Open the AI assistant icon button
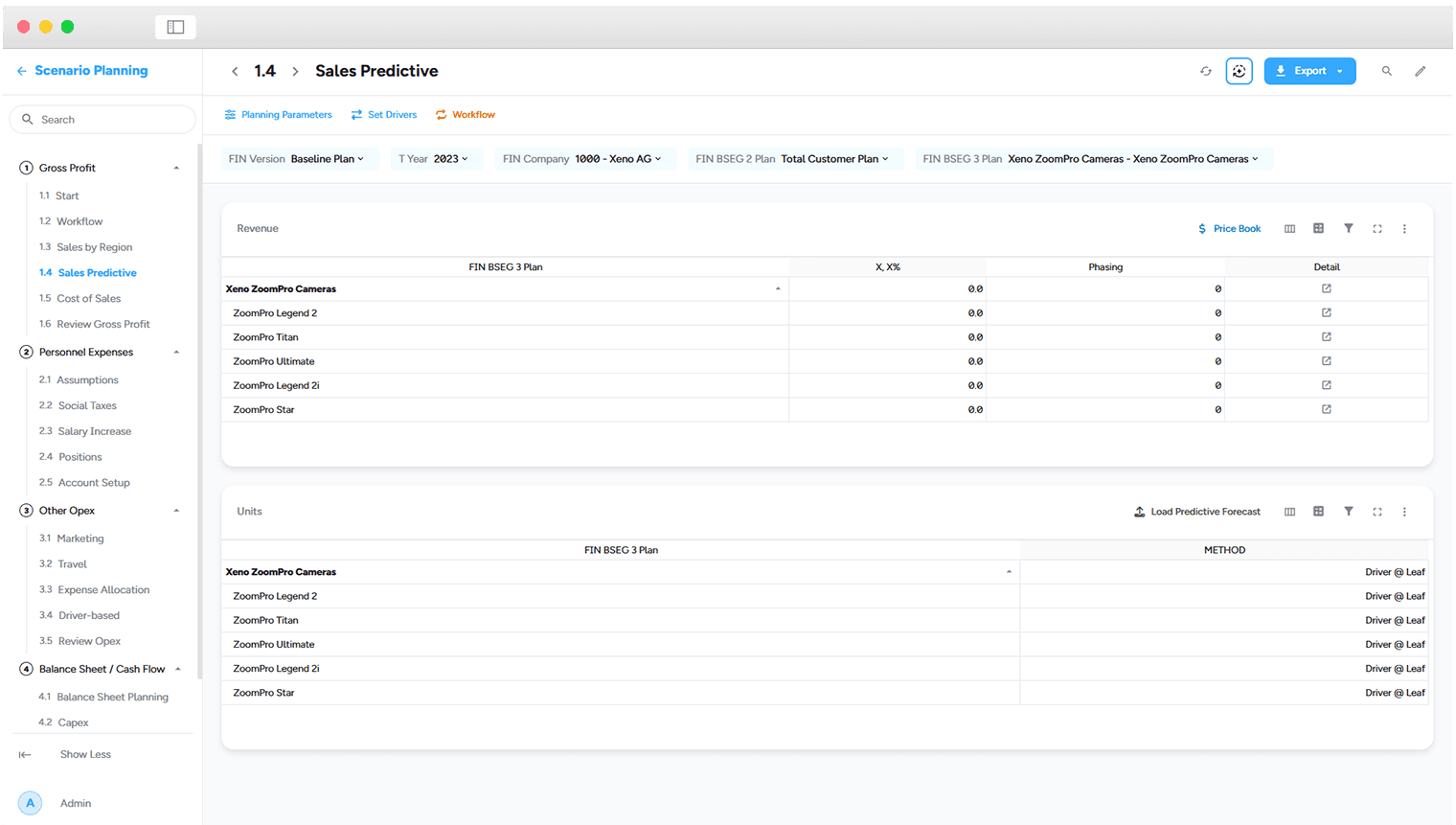 click(1240, 71)
